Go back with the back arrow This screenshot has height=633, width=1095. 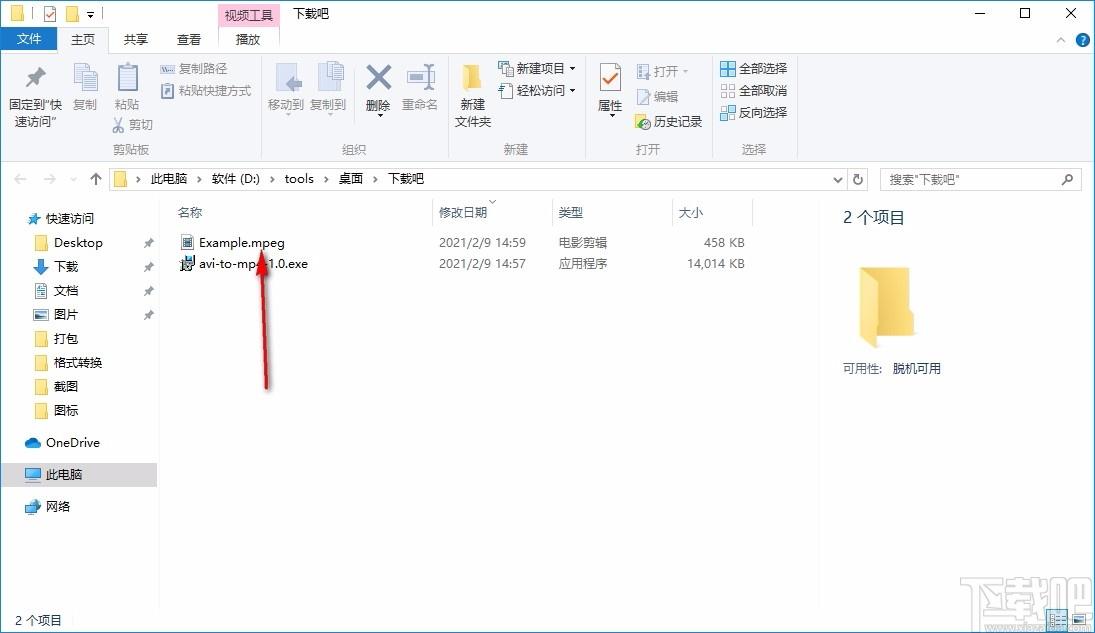(20, 180)
